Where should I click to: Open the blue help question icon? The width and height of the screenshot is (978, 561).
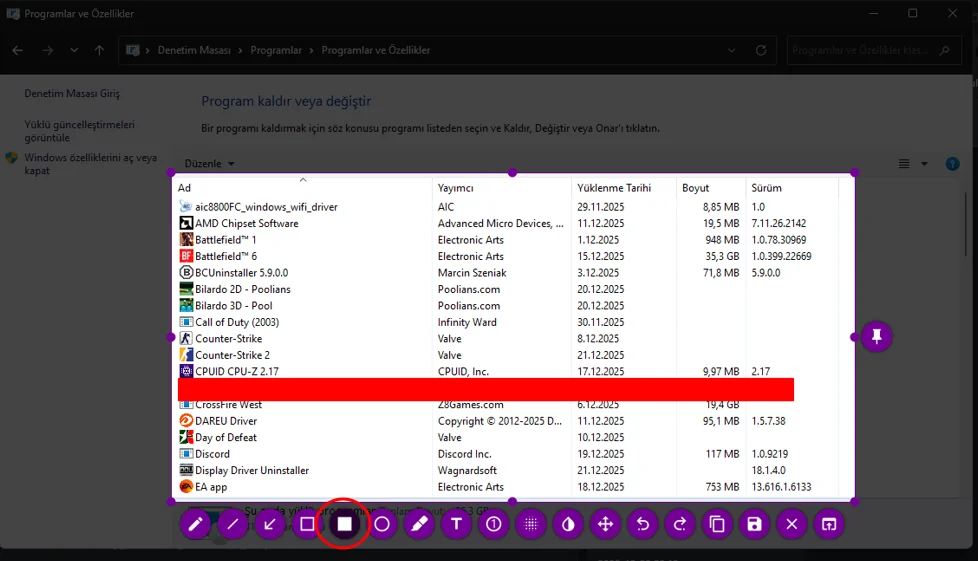[x=952, y=163]
